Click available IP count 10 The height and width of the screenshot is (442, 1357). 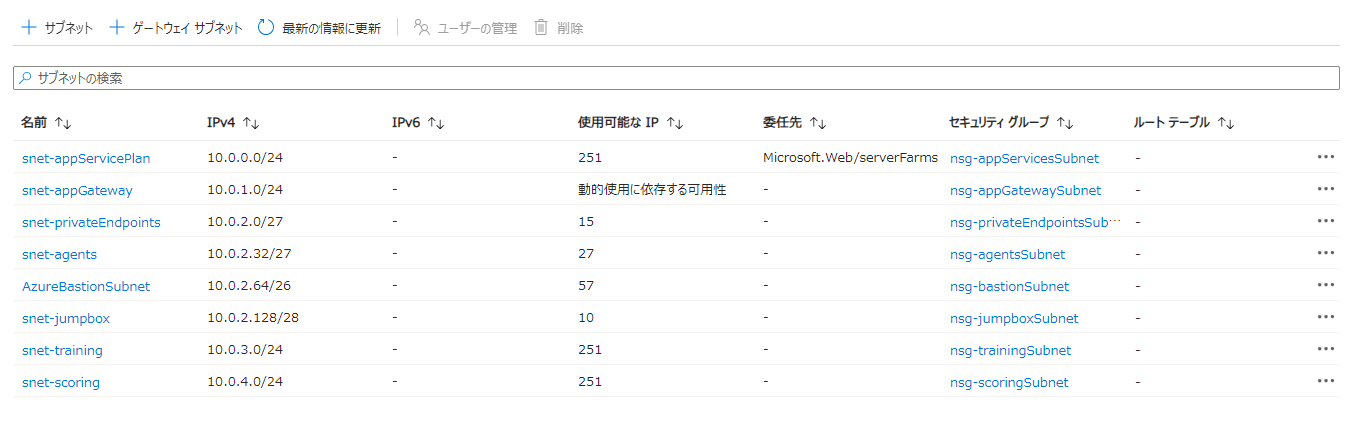[x=586, y=318]
